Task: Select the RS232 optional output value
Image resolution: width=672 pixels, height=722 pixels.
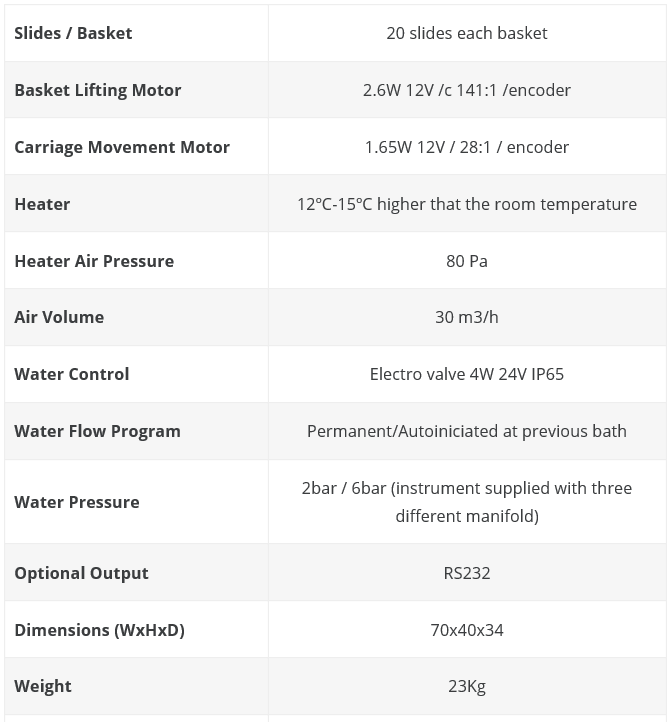Action: click(467, 573)
